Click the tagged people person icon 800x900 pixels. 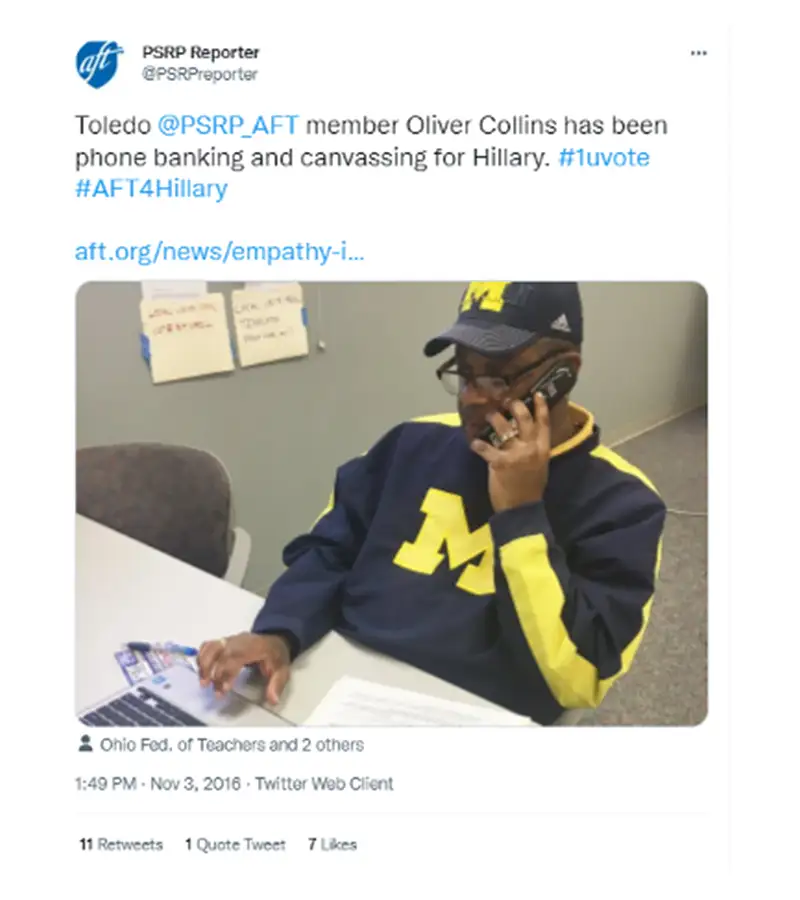click(85, 744)
